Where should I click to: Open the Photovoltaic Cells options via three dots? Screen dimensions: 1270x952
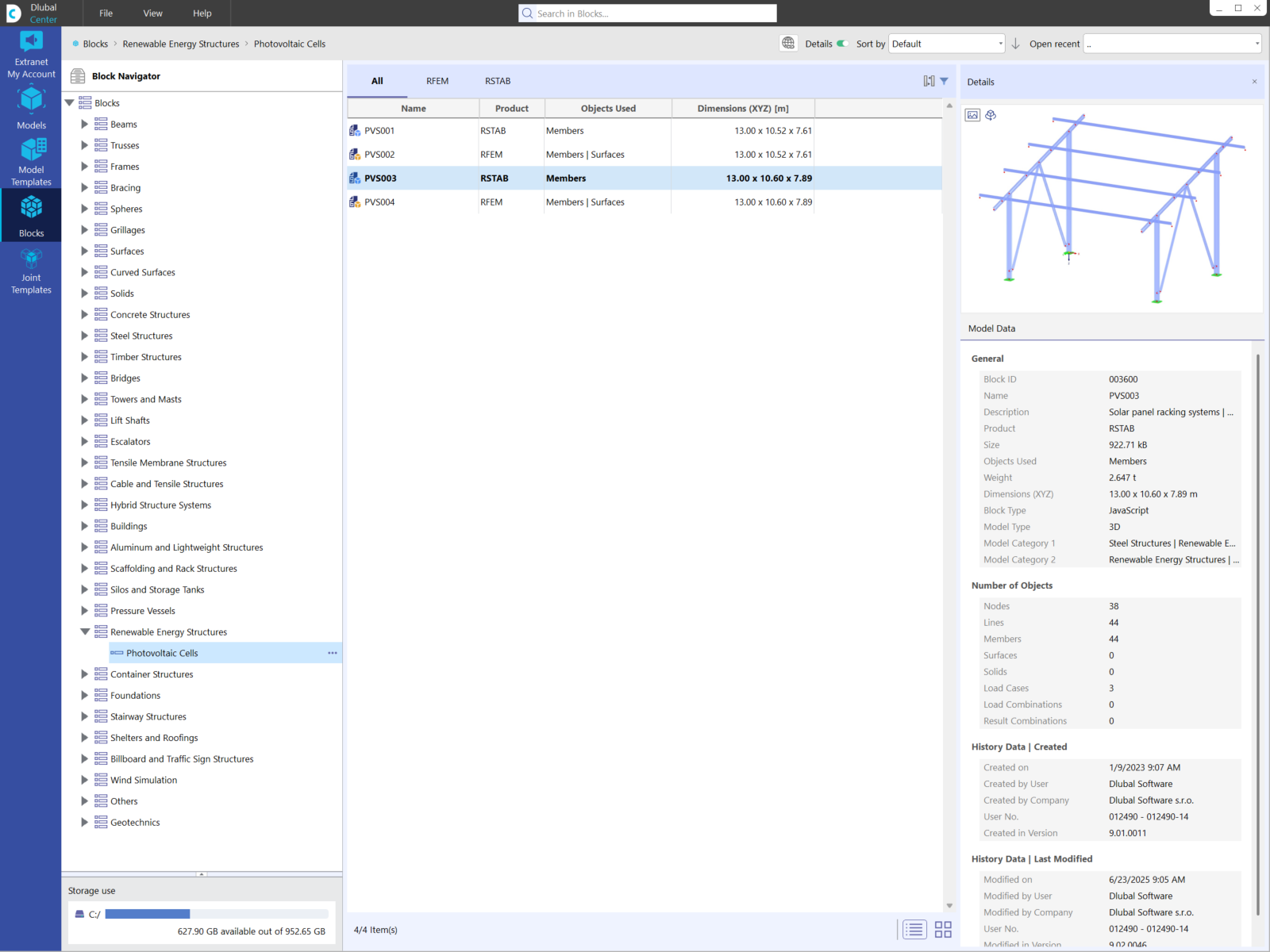(332, 653)
